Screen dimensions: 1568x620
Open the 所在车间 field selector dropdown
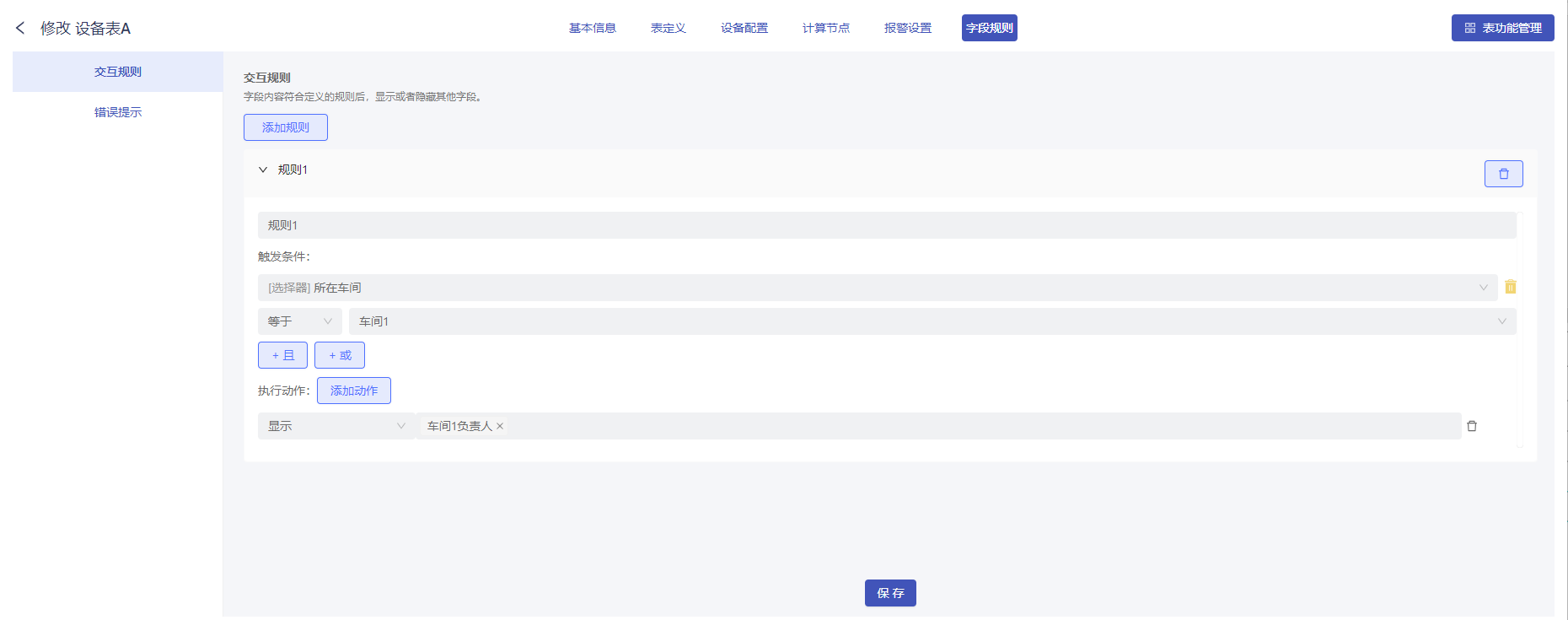pyautogui.click(x=878, y=288)
